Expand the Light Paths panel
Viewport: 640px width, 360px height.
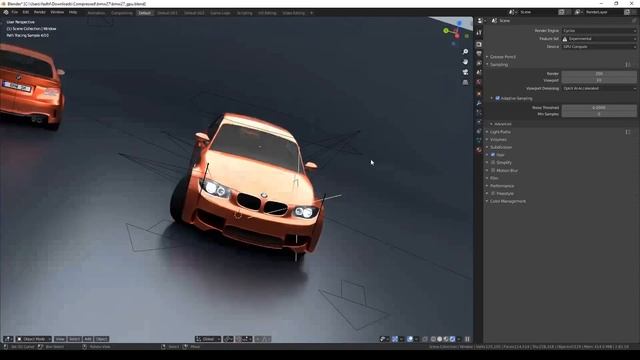tap(500, 132)
